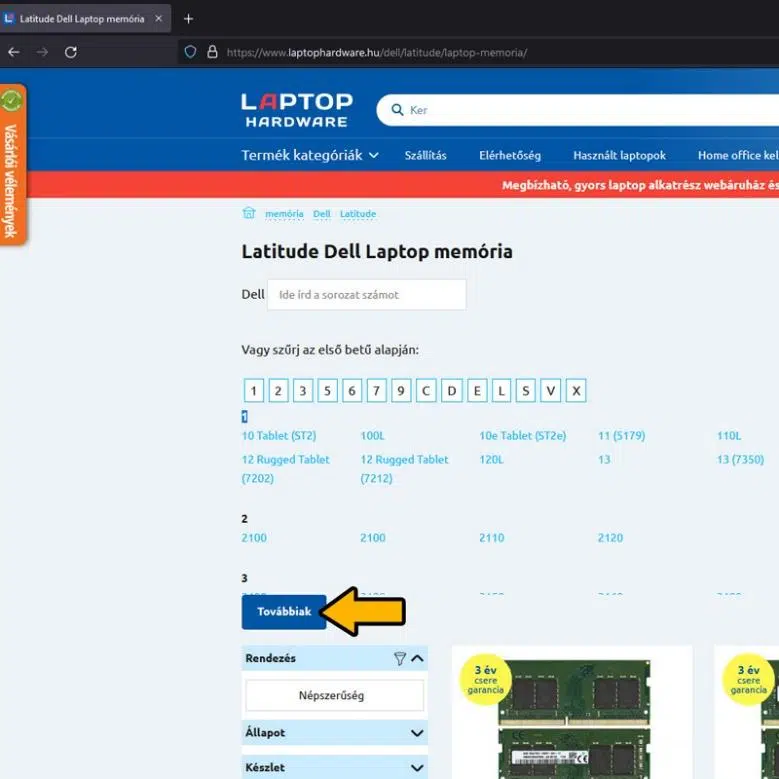Click the memória breadcrumb link
779x779 pixels.
tap(284, 214)
